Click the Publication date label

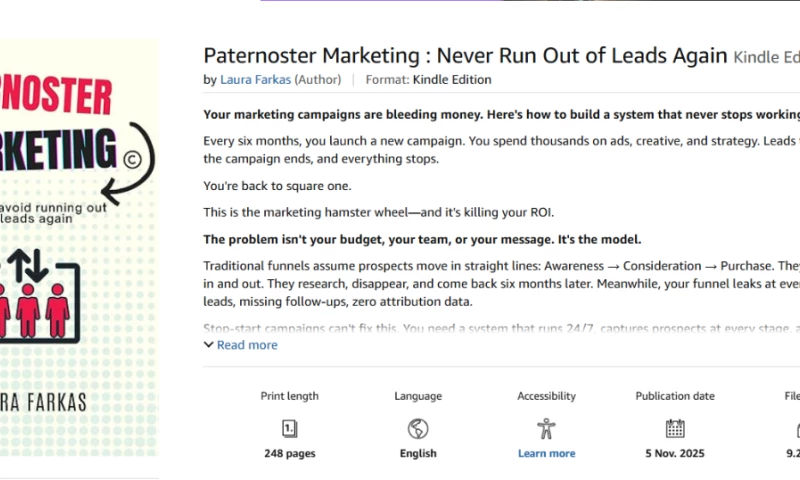[675, 396]
